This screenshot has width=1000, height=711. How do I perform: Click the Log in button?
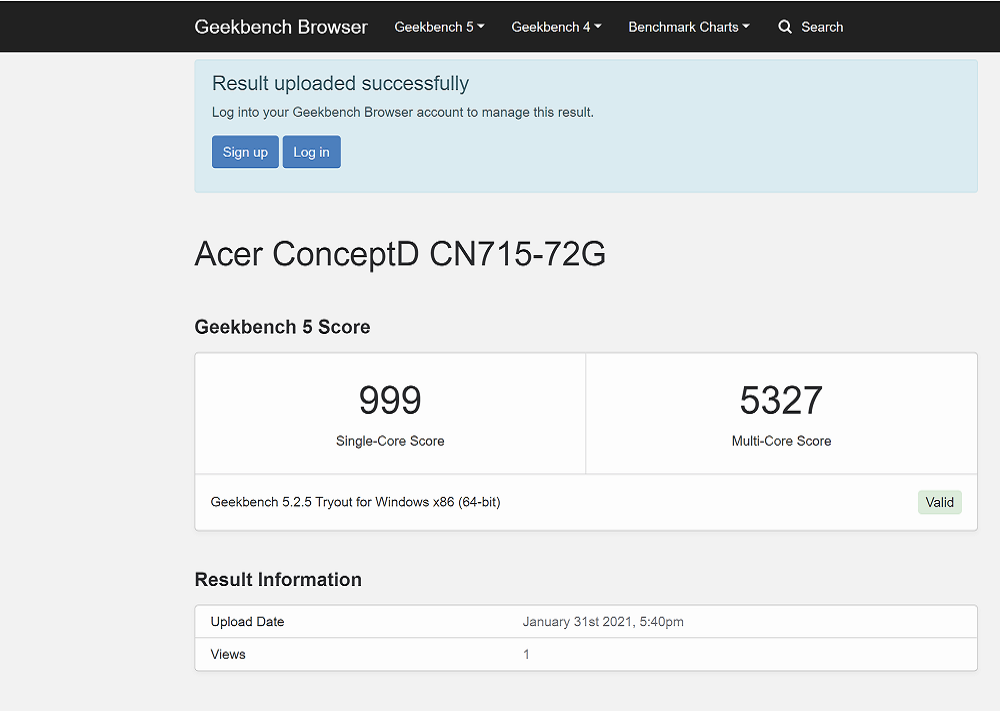coord(311,152)
